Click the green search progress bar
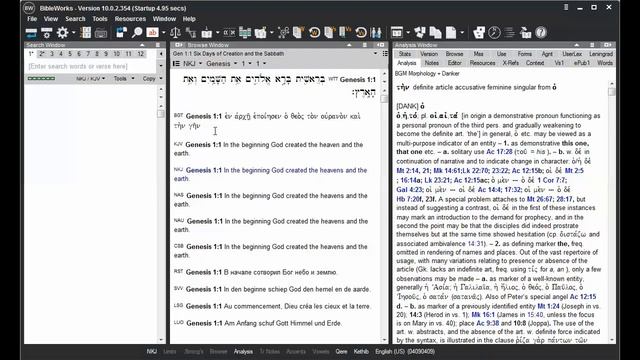 [x=41, y=78]
